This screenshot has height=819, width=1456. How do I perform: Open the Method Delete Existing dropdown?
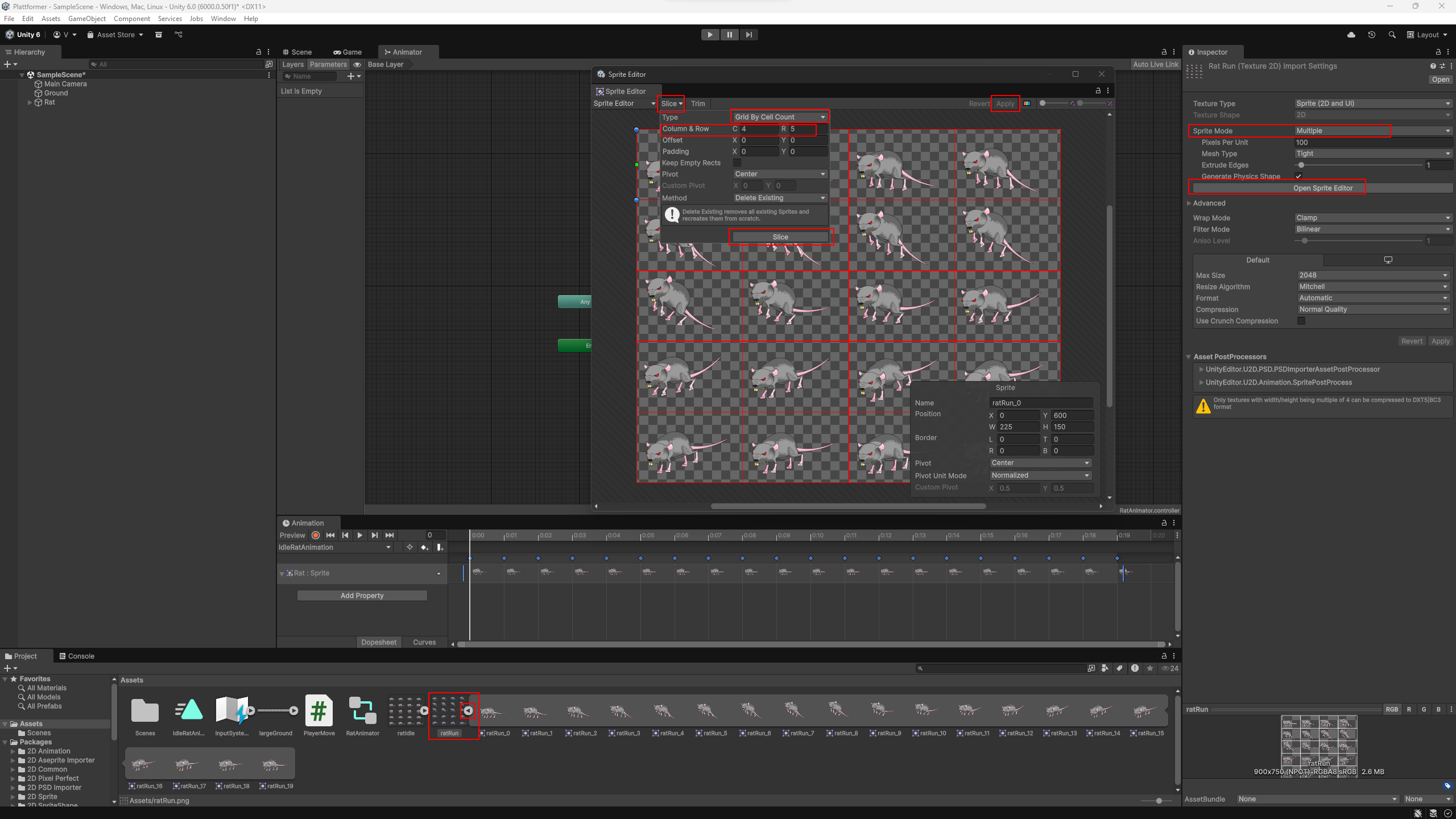[779, 198]
